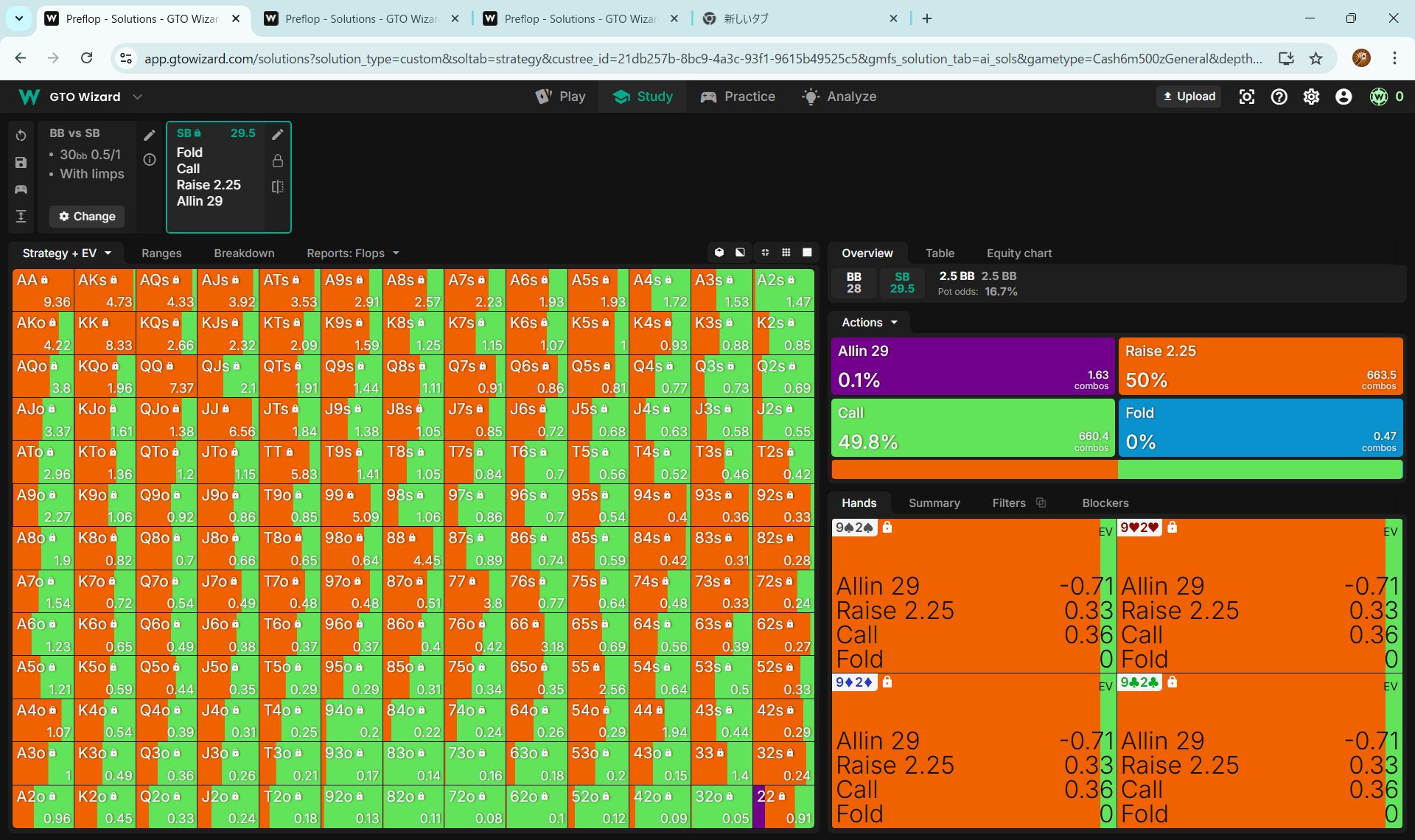Click the reset solution icon in left sidebar
This screenshot has height=840, width=1415.
[x=21, y=136]
